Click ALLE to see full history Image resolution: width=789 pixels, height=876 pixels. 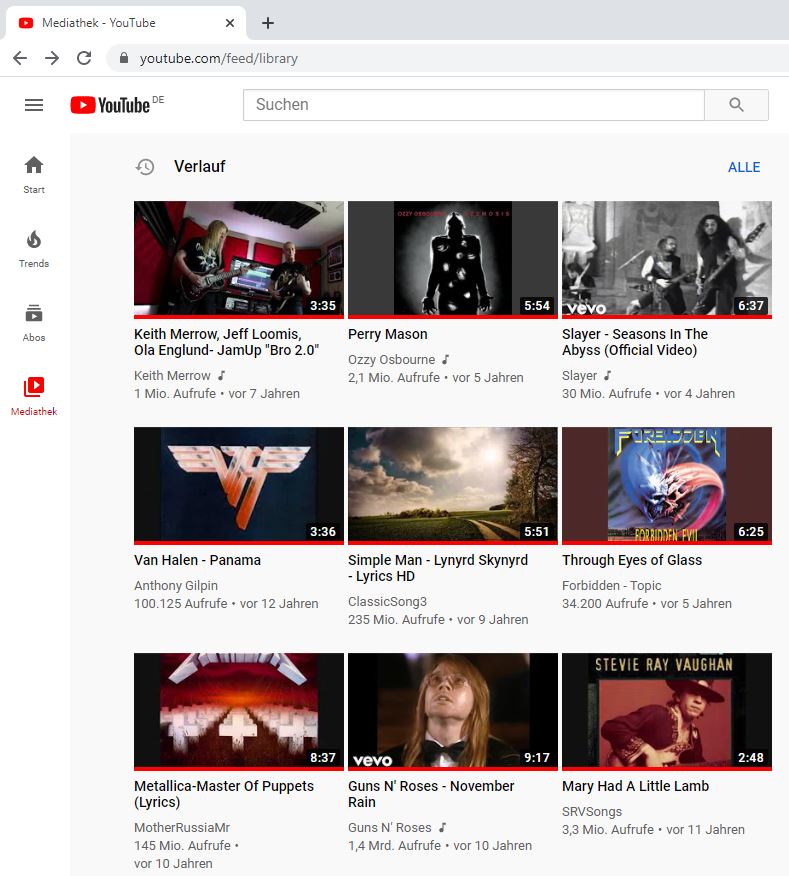tap(744, 167)
